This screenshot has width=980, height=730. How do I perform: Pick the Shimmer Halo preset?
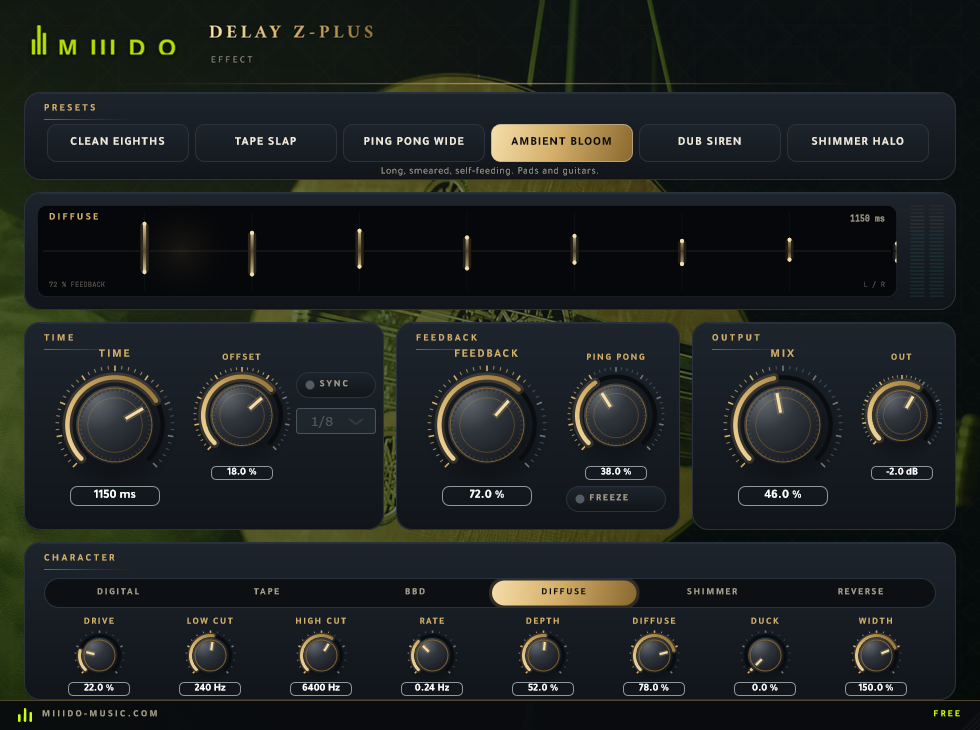[x=858, y=142]
